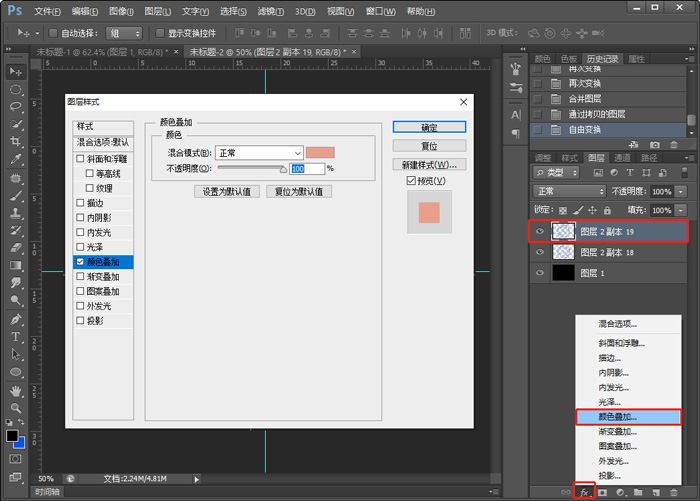Image resolution: width=700 pixels, height=501 pixels.
Task: Enable 渐变叠加 style checkbox
Action: (80, 276)
